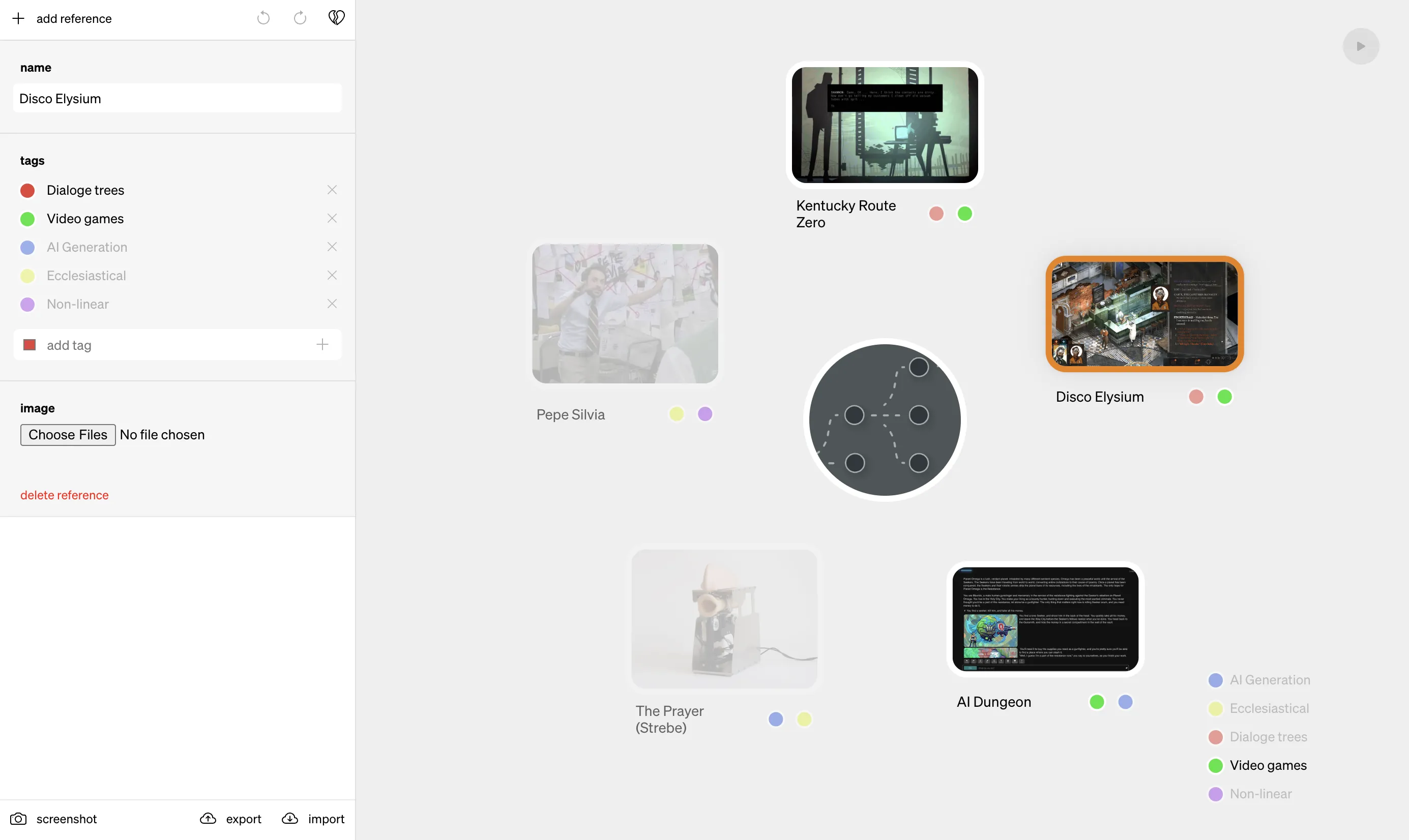The height and width of the screenshot is (840, 1409).
Task: Remove the Video games tag
Action: (x=332, y=219)
